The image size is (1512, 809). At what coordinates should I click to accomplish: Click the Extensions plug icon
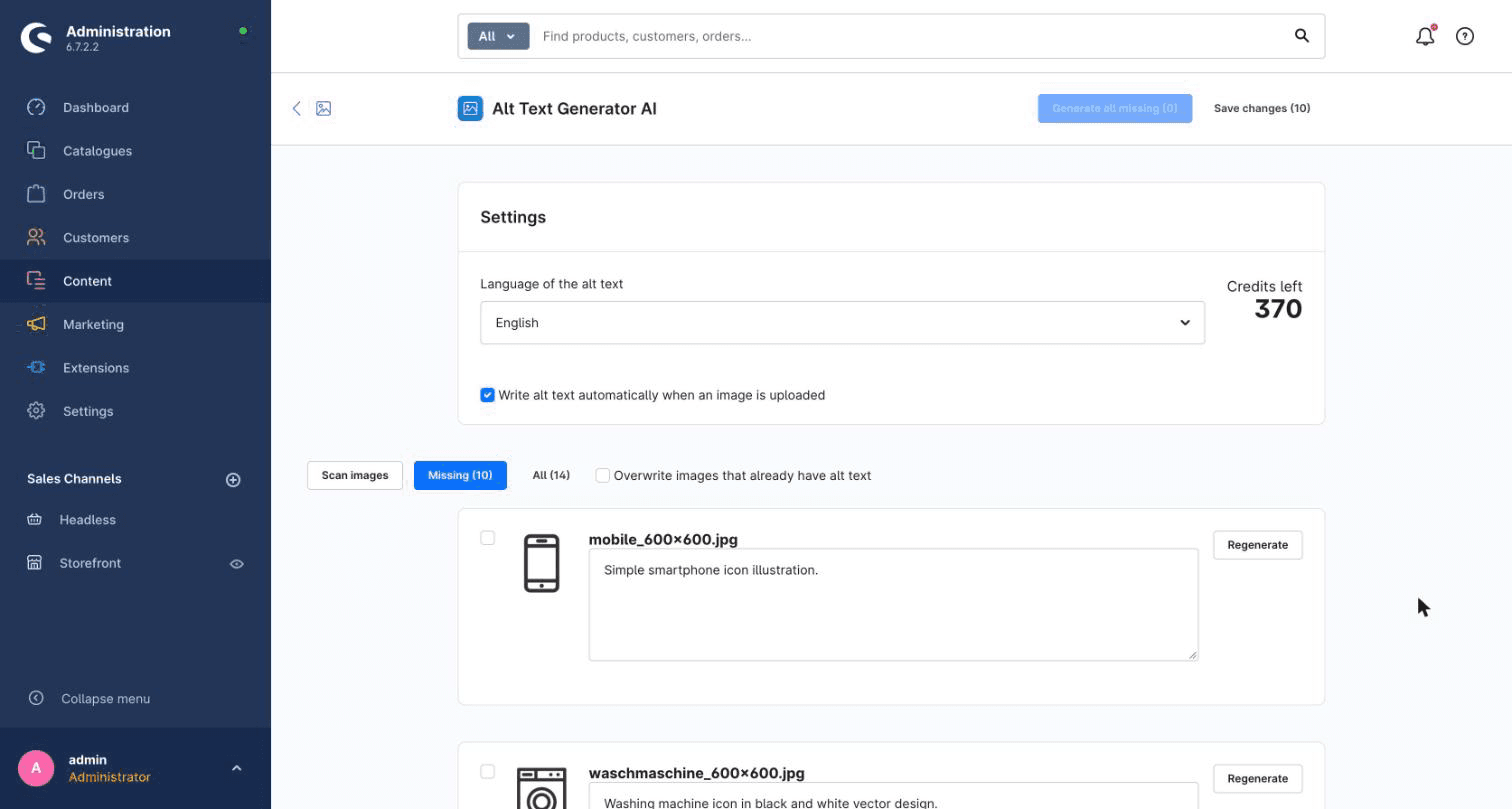click(x=36, y=367)
